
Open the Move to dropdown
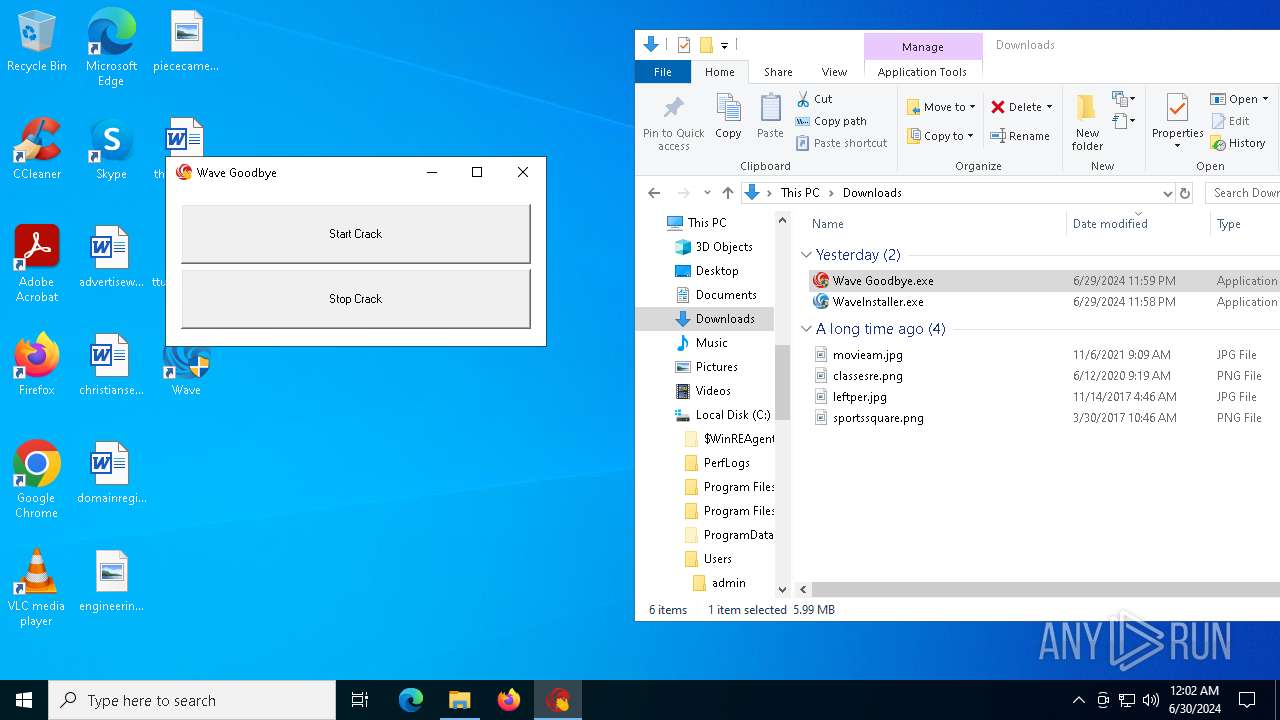[x=941, y=107]
